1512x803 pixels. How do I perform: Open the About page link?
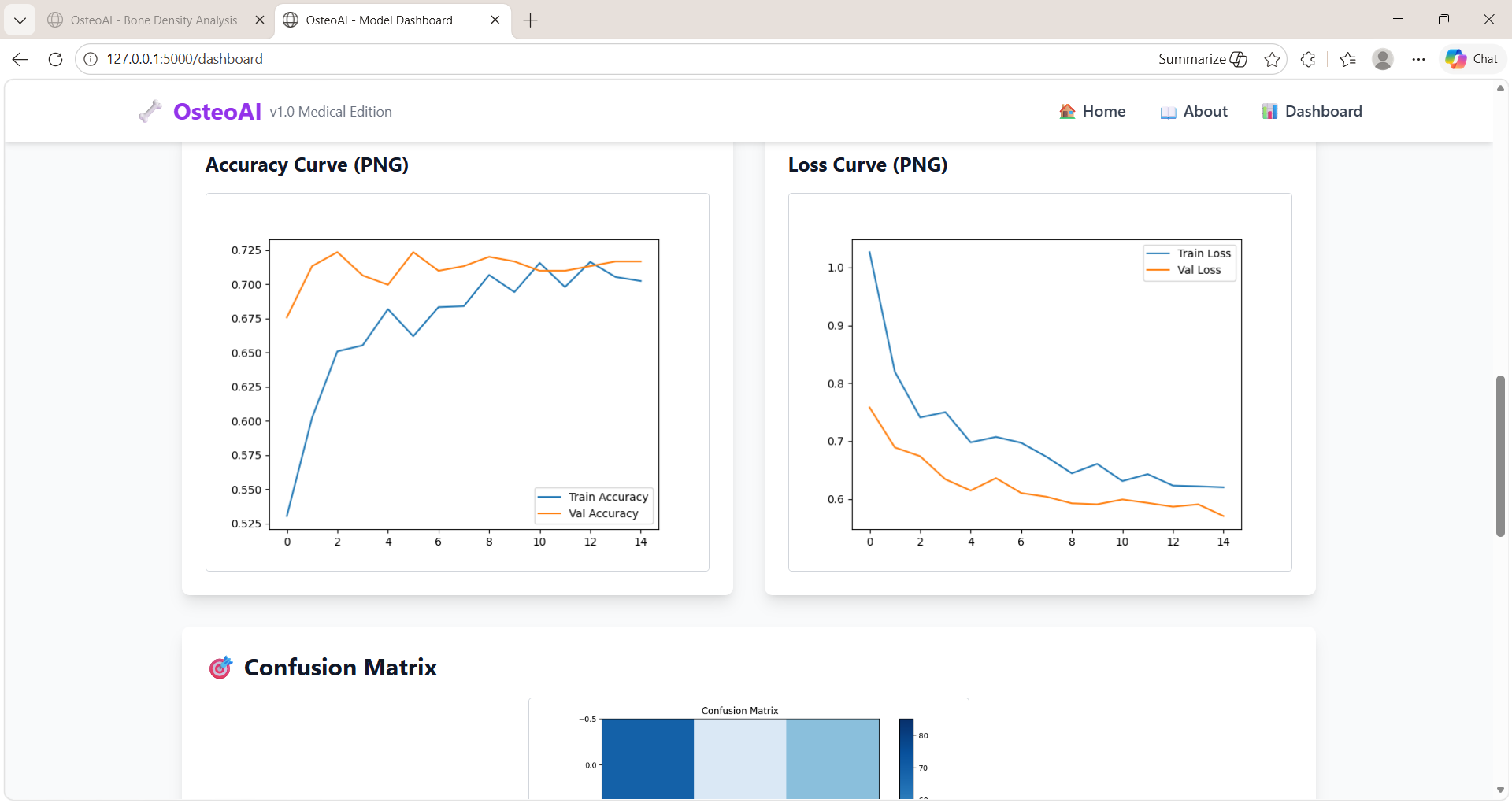(x=1194, y=112)
